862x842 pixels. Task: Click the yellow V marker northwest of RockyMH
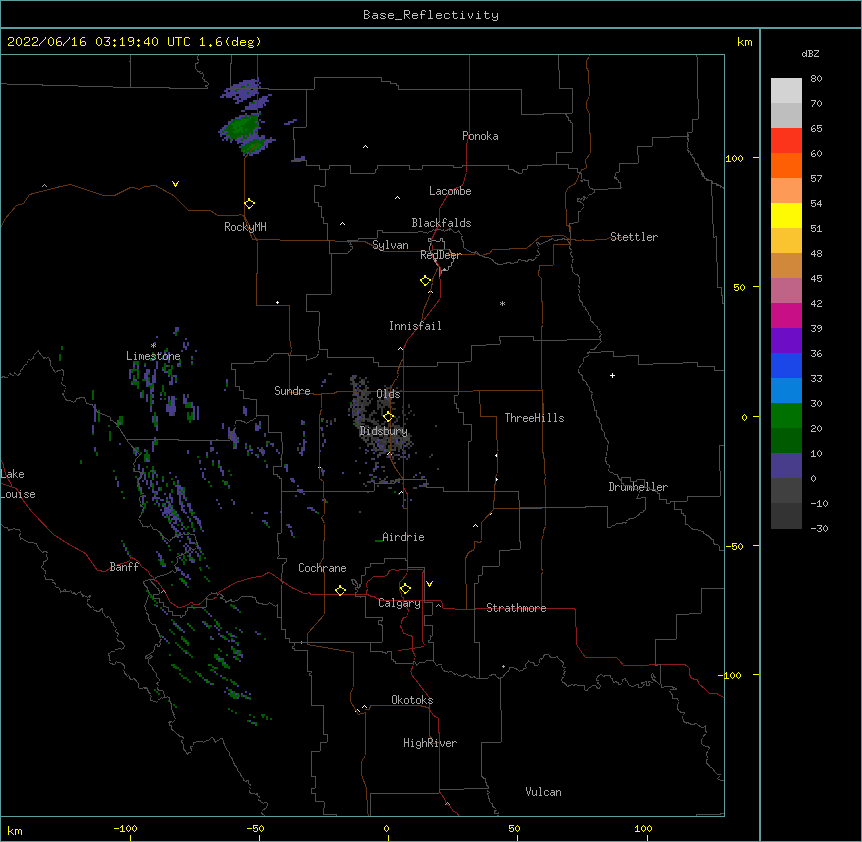coord(175,184)
